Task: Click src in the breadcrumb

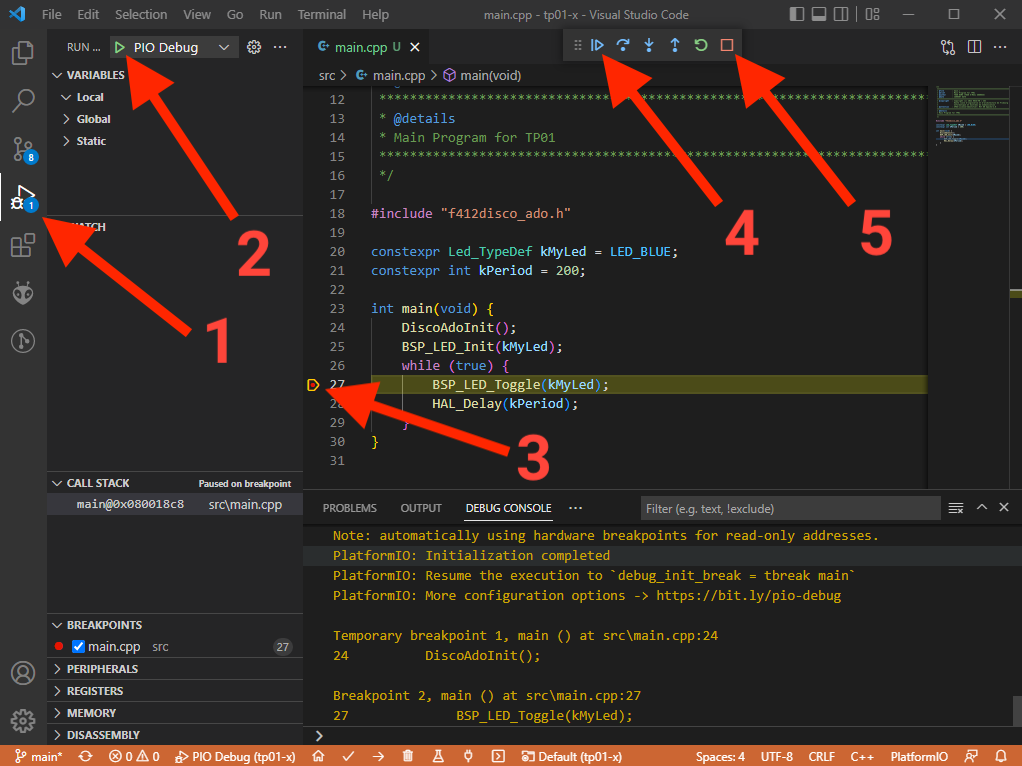Action: click(x=327, y=76)
